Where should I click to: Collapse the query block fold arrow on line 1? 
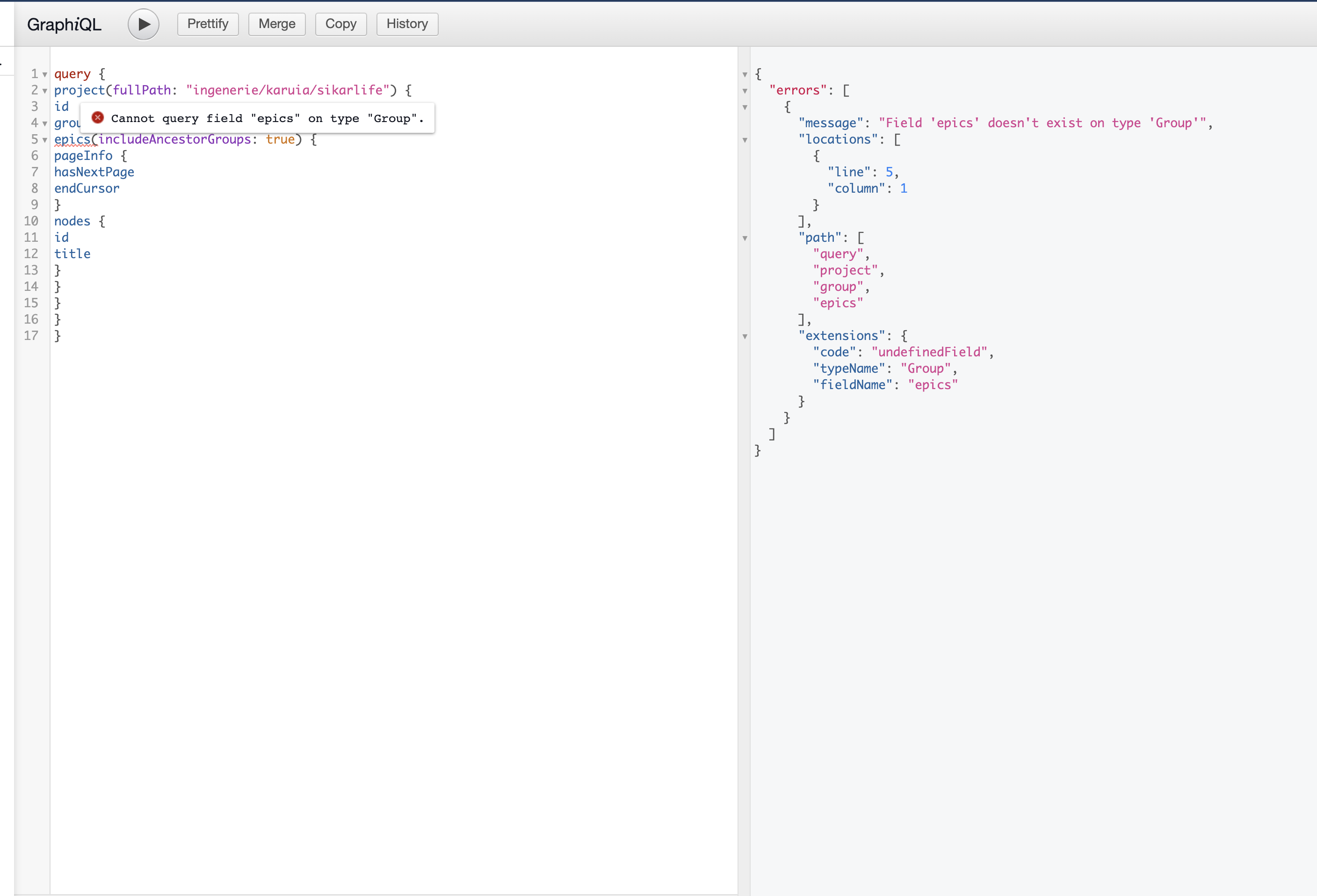pos(45,75)
